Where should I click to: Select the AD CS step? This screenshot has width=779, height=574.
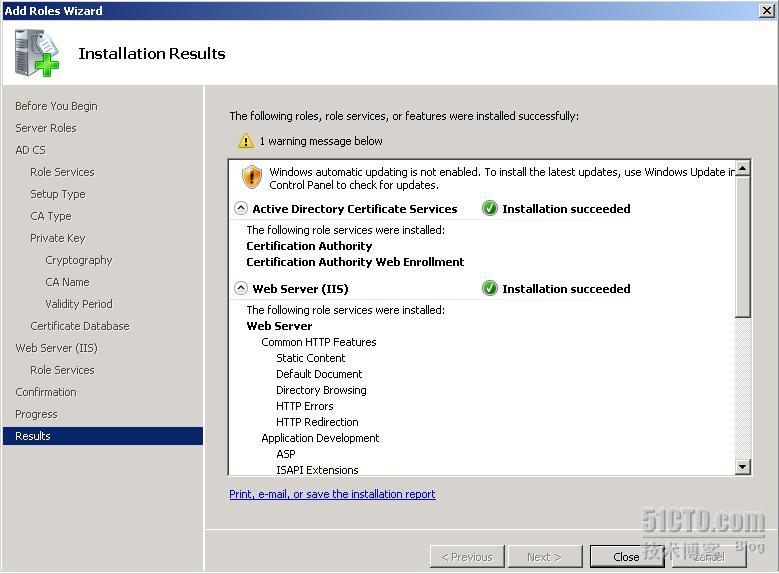[30, 150]
